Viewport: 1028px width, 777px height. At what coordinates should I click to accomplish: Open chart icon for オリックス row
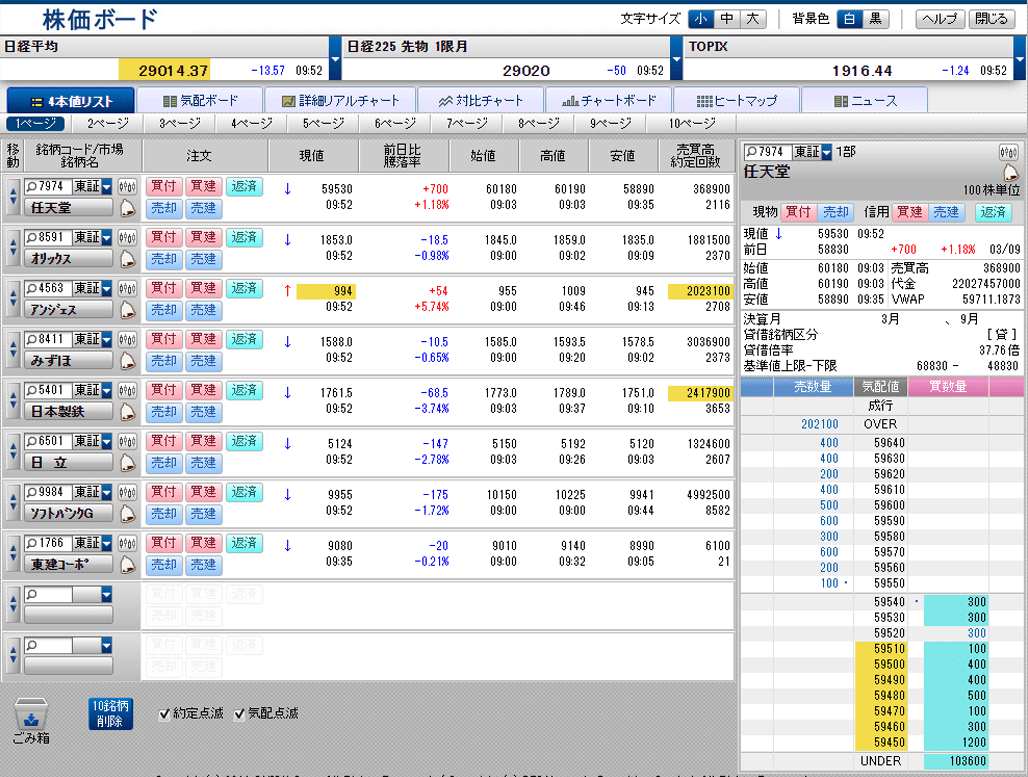pyautogui.click(x=127, y=237)
